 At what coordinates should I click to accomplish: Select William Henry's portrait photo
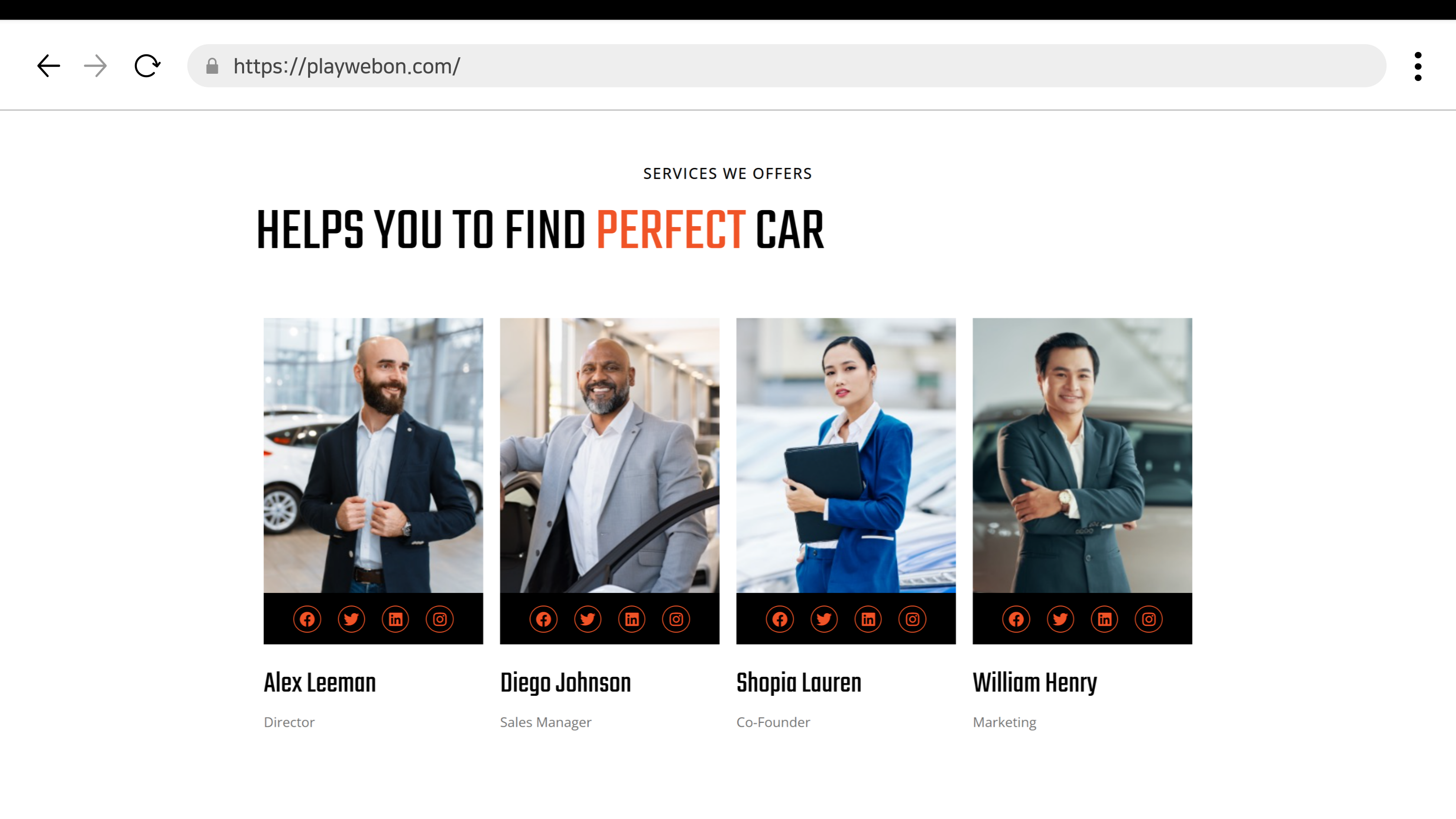(1082, 455)
